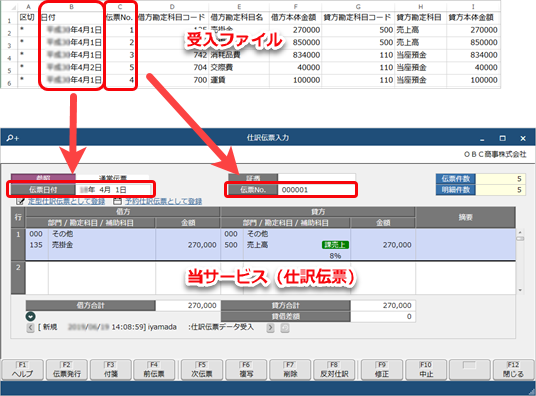Select row 2 header in journal grid
536x396 pixels.
click(18, 278)
